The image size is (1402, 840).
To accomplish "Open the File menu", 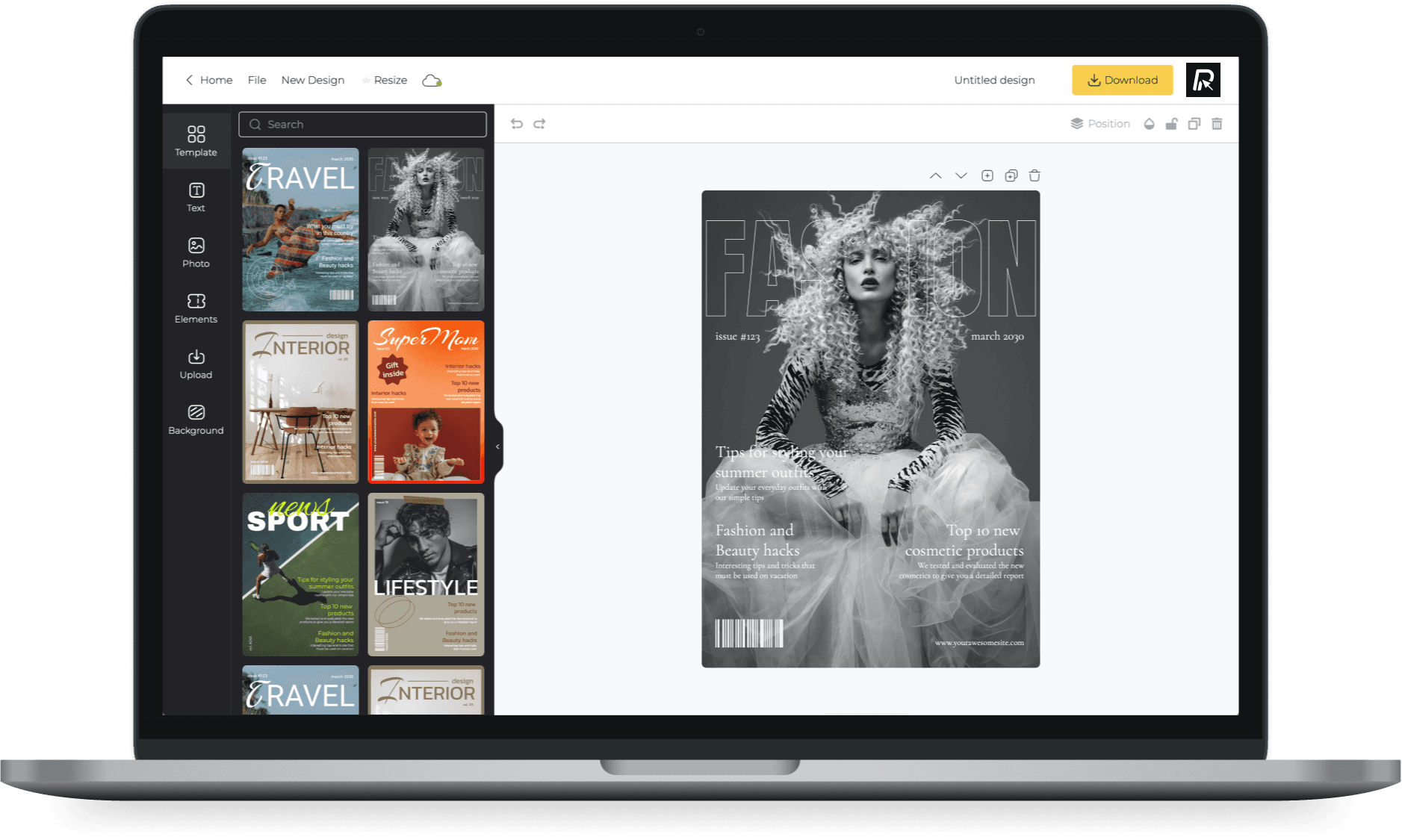I will [x=257, y=80].
